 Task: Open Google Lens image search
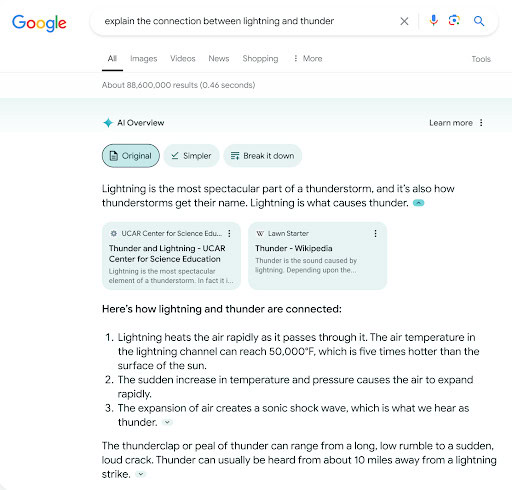point(454,21)
